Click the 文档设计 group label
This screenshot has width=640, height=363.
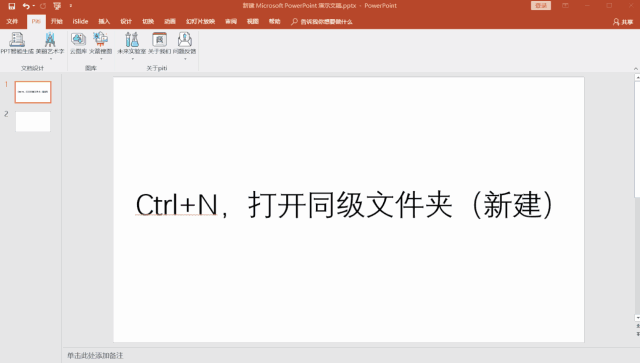point(32,68)
